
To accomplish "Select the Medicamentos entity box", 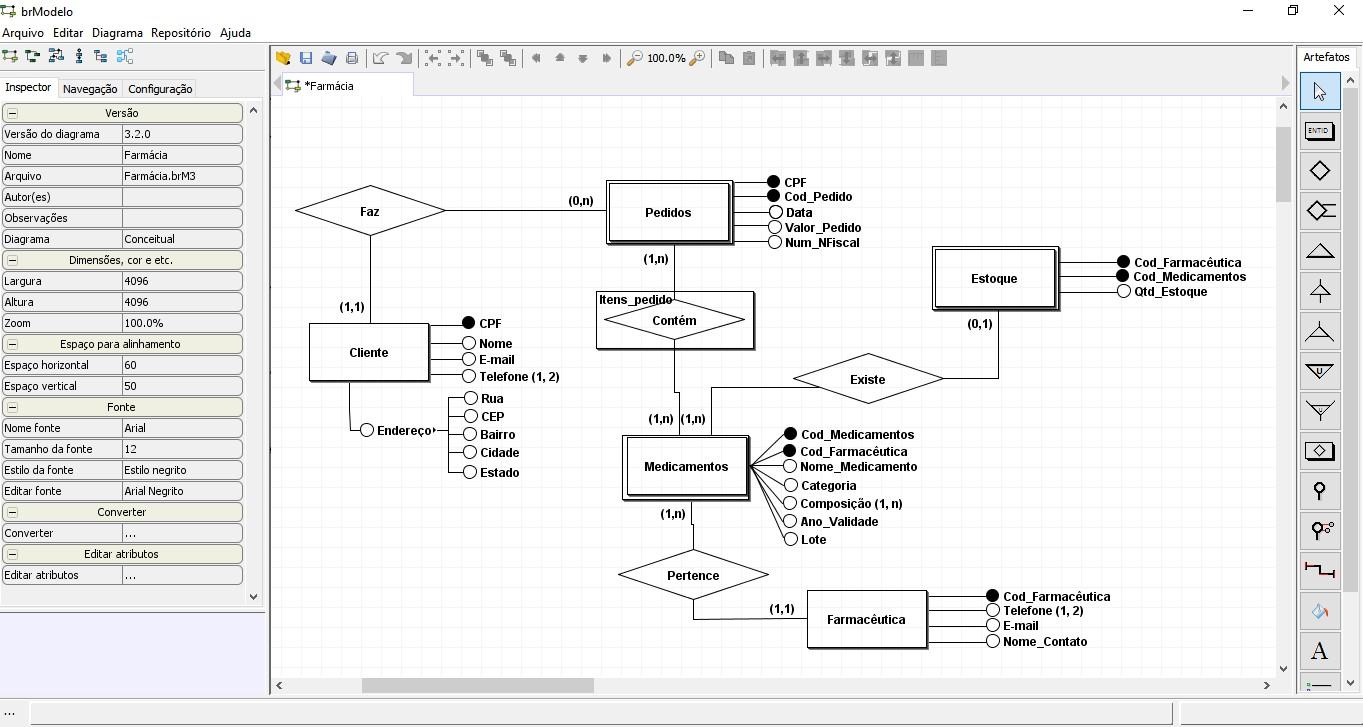I will pos(686,467).
